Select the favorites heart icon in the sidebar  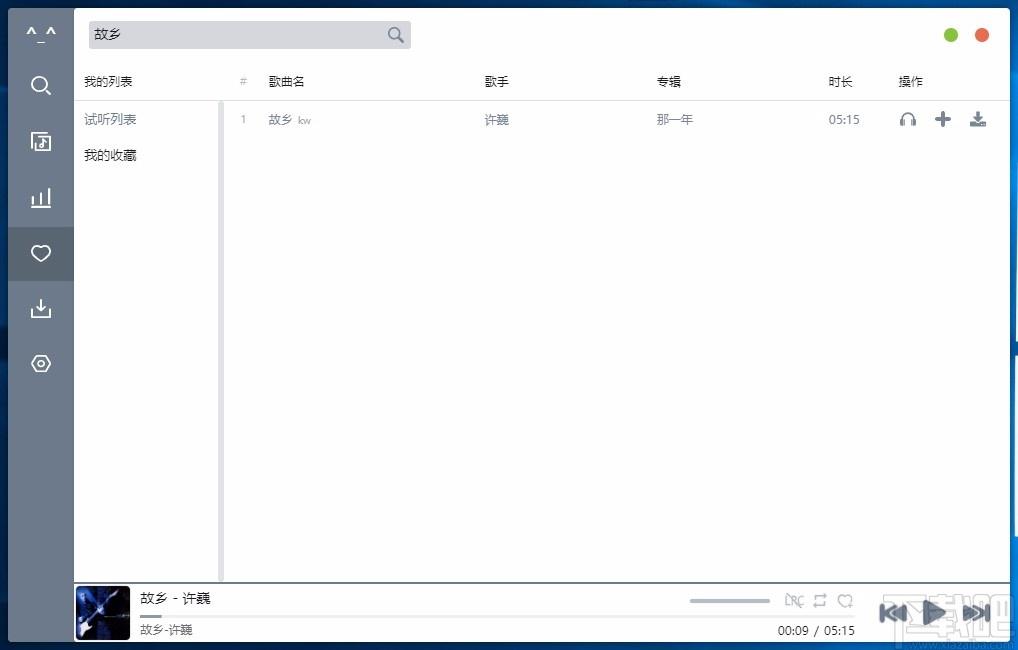tap(41, 253)
